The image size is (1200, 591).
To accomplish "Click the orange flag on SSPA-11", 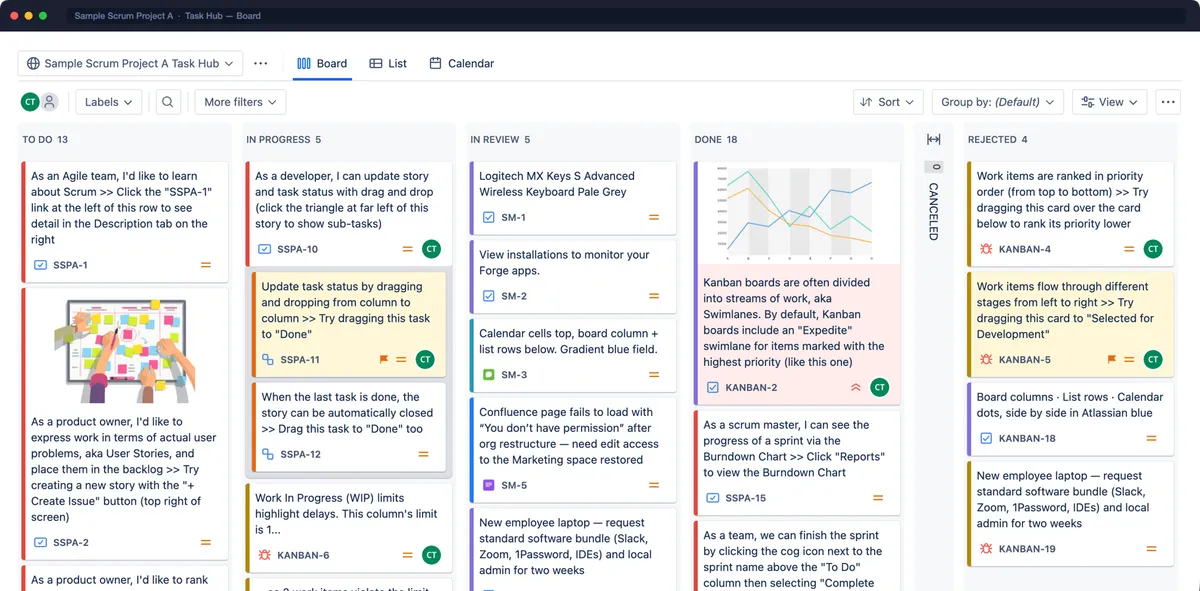I will pyautogui.click(x=384, y=360).
